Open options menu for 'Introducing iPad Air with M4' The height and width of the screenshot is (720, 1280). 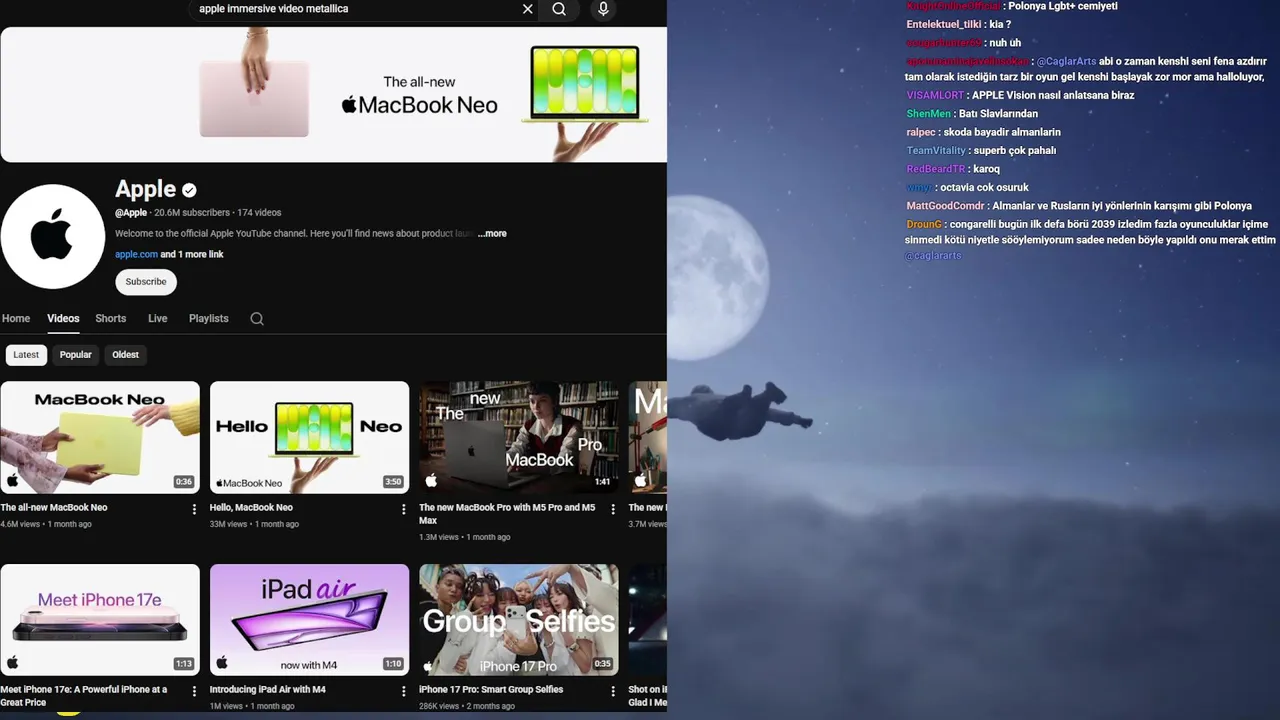(x=404, y=691)
